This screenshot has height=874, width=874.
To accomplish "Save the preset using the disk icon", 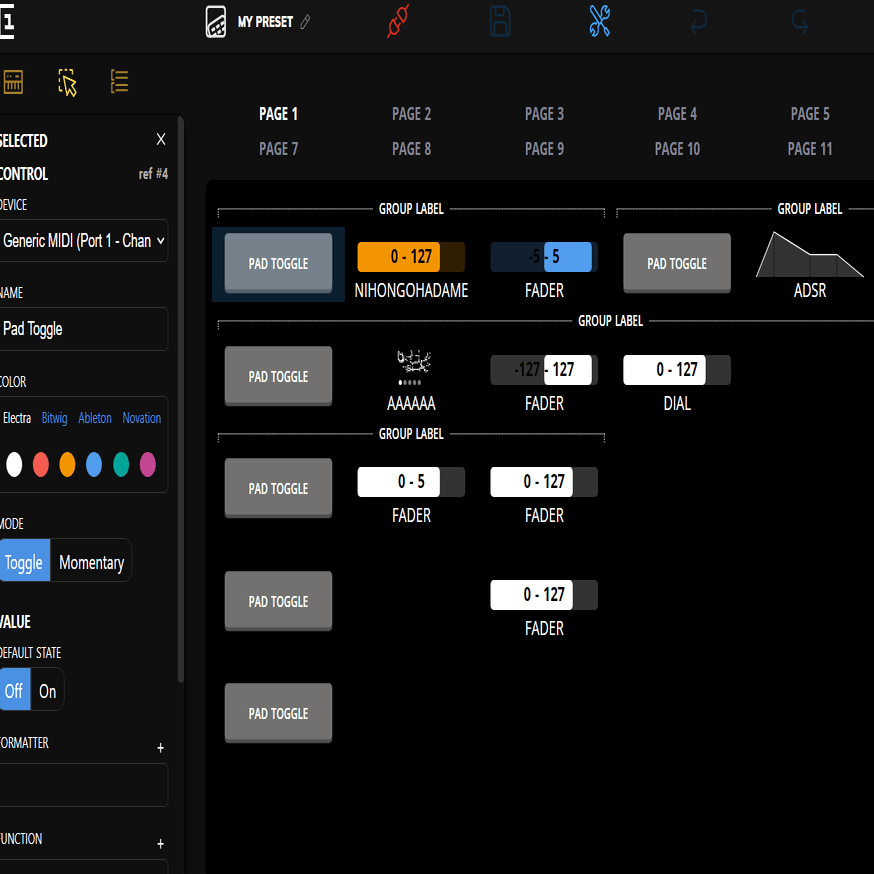I will point(499,21).
